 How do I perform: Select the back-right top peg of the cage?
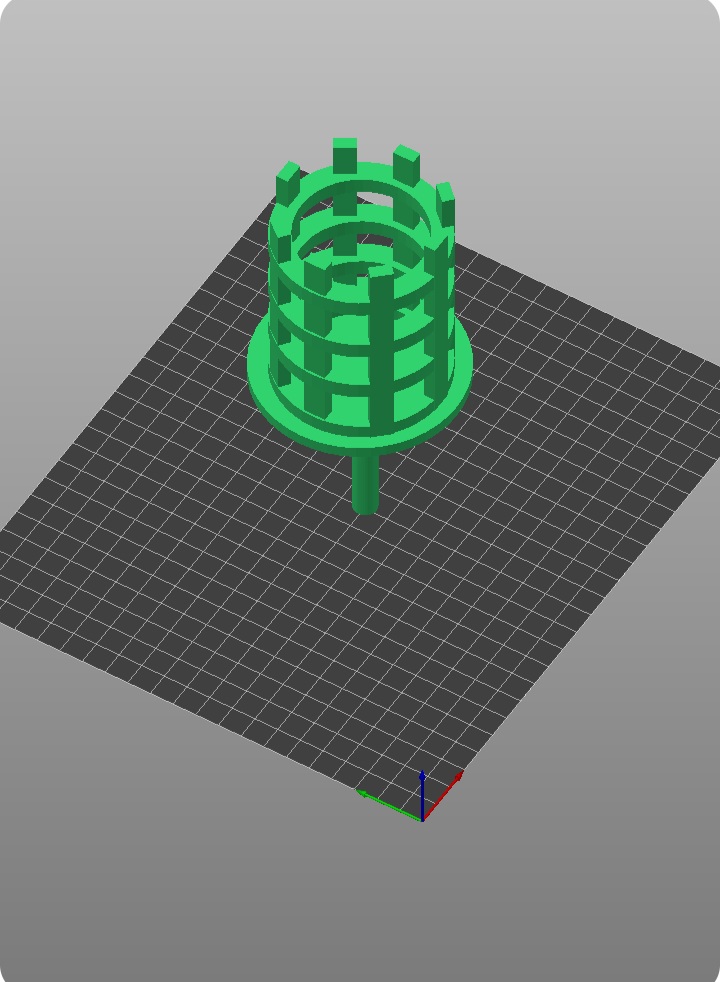point(406,164)
